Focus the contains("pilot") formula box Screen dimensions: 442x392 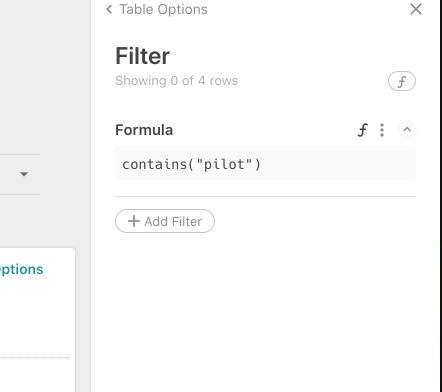point(265,163)
